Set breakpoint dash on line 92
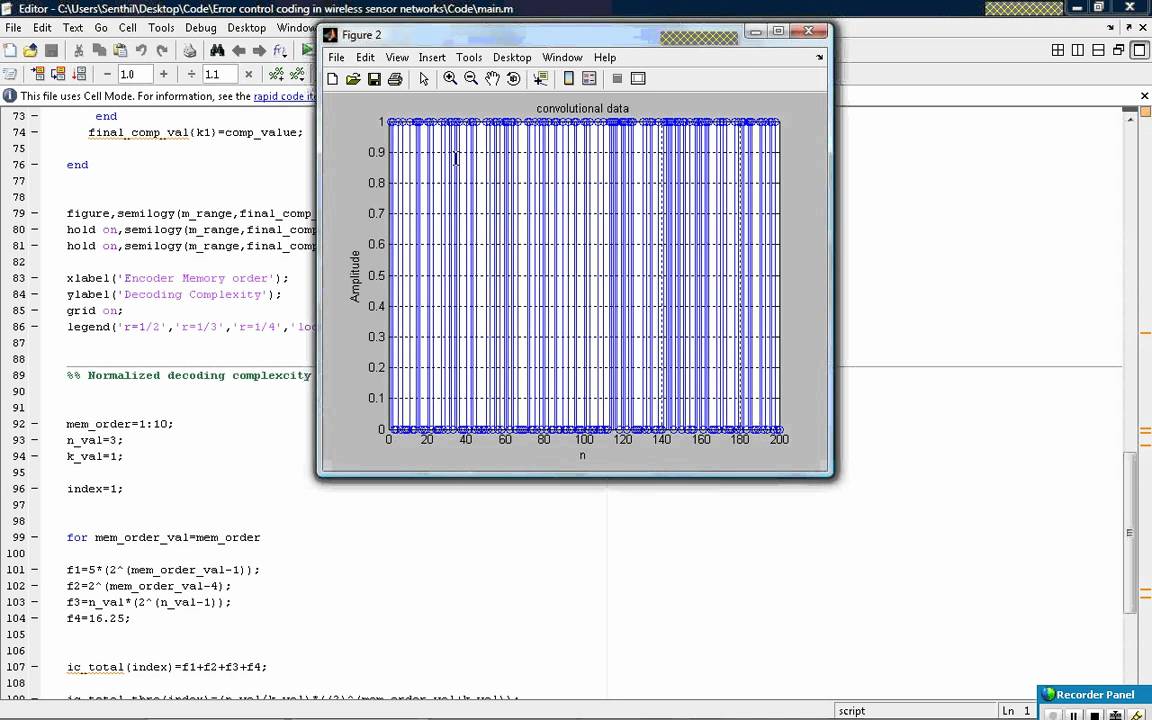 pyautogui.click(x=35, y=424)
